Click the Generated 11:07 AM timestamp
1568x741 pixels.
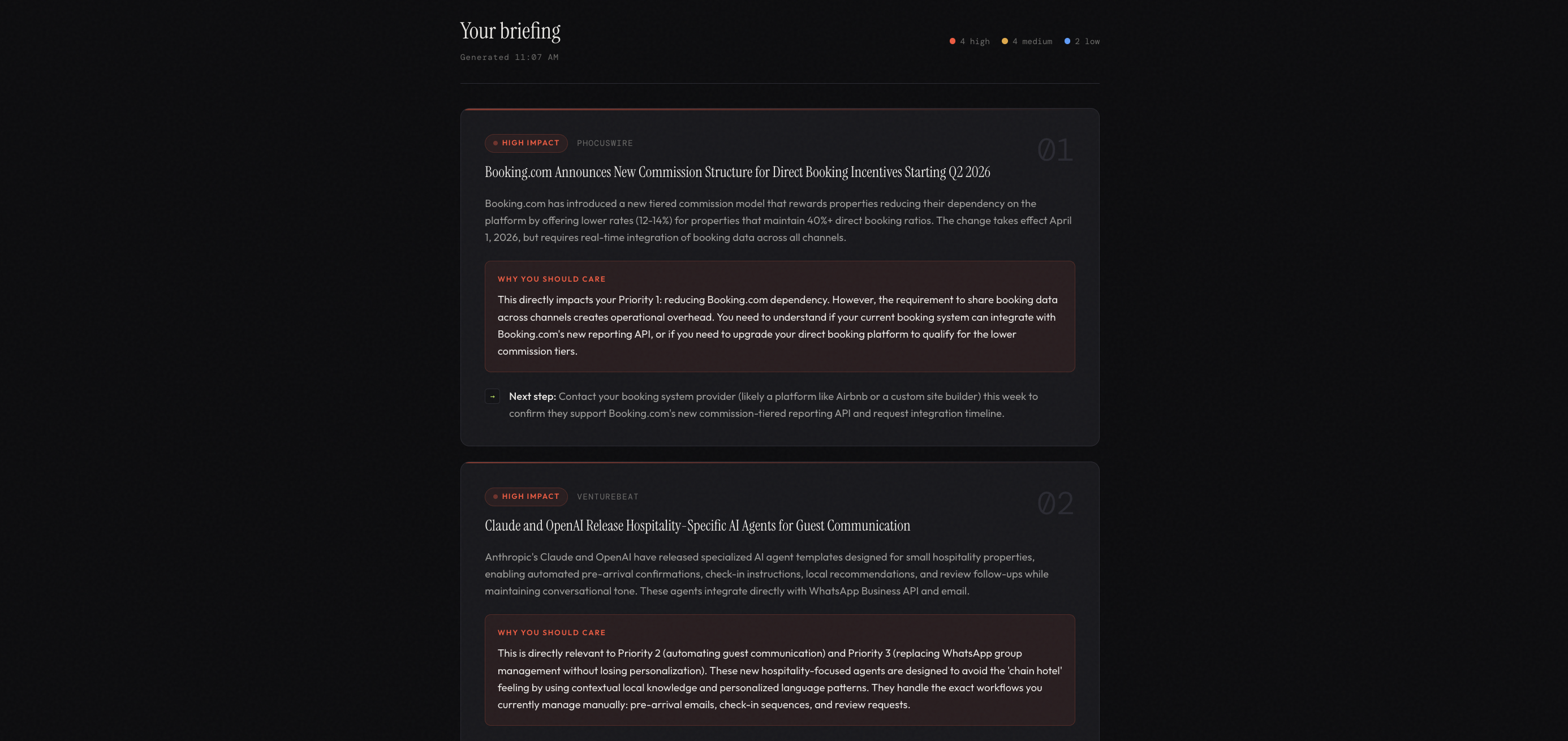pos(509,57)
